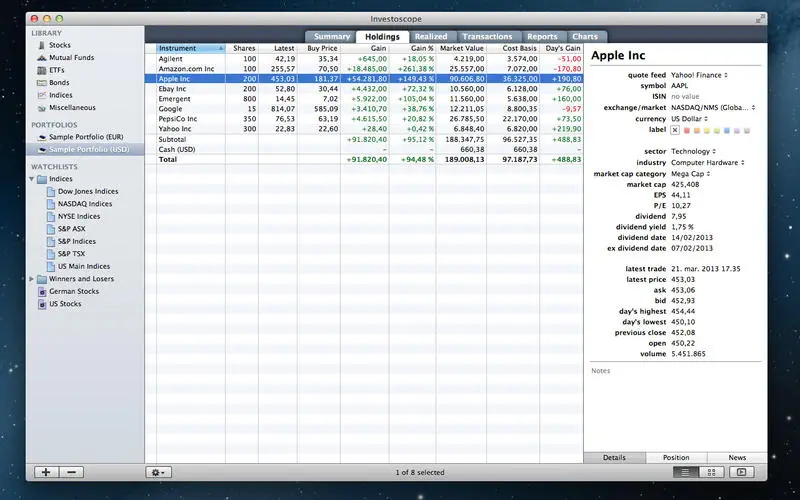Collapse the Indices watchlist folder triangle
Viewport: 800px width, 500px height.
[x=32, y=179]
